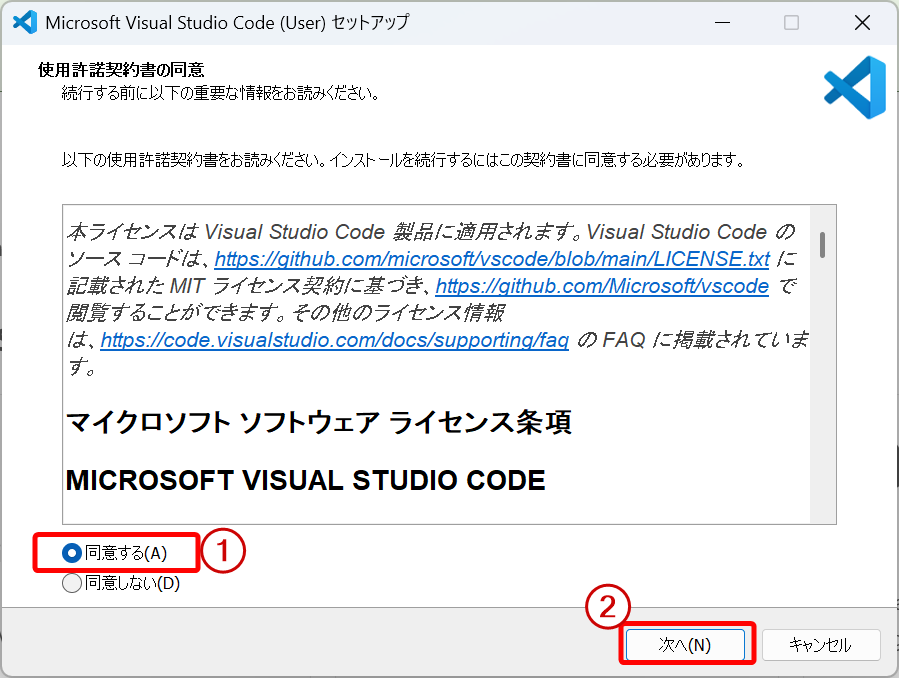Minimize the setup window
The width and height of the screenshot is (899, 678).
(722, 22)
